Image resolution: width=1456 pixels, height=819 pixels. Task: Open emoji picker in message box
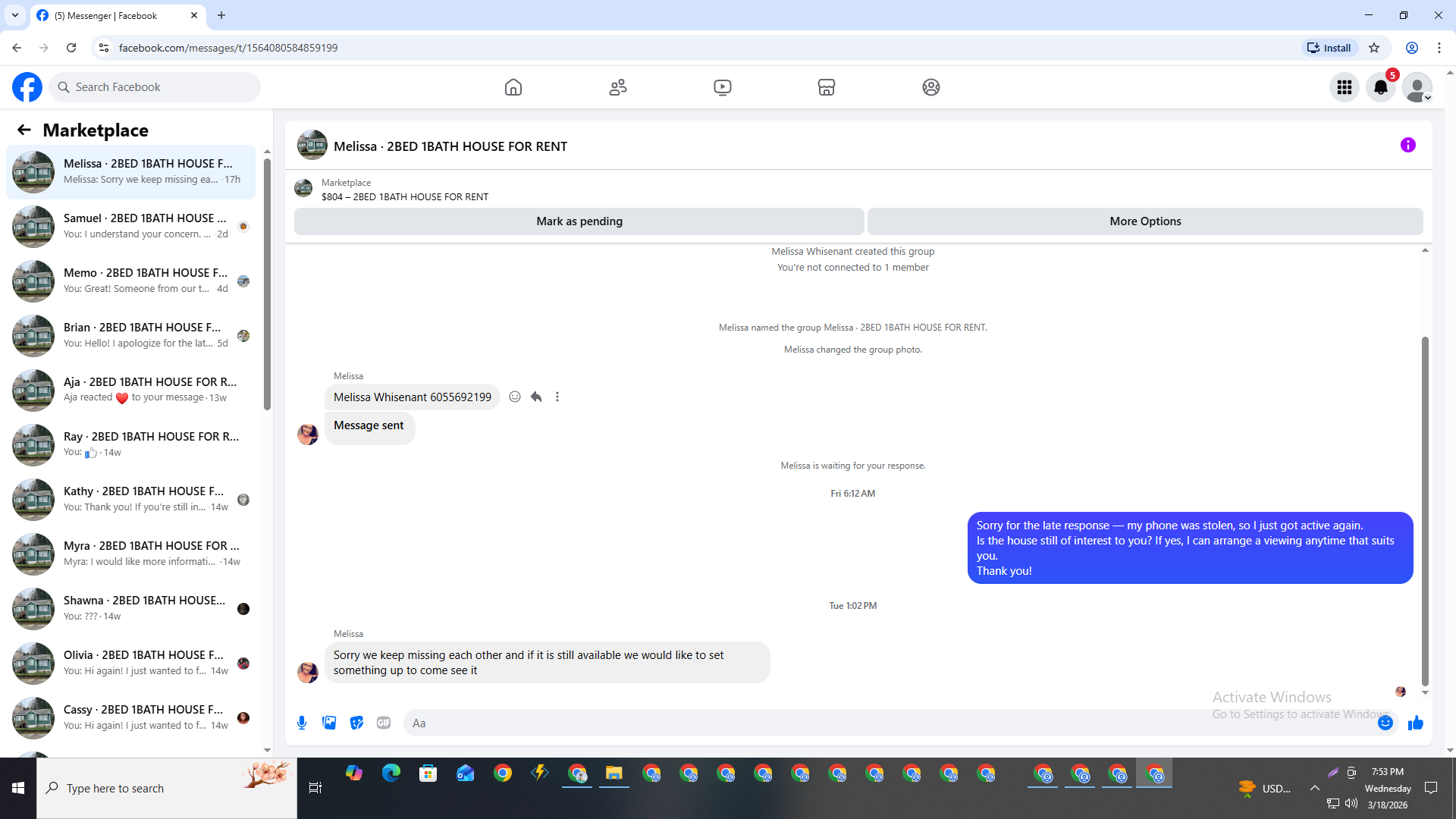[1385, 723]
